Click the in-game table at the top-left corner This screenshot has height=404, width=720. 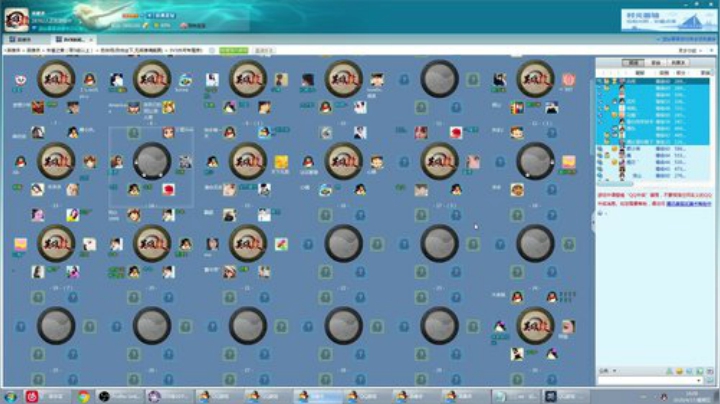click(56, 79)
